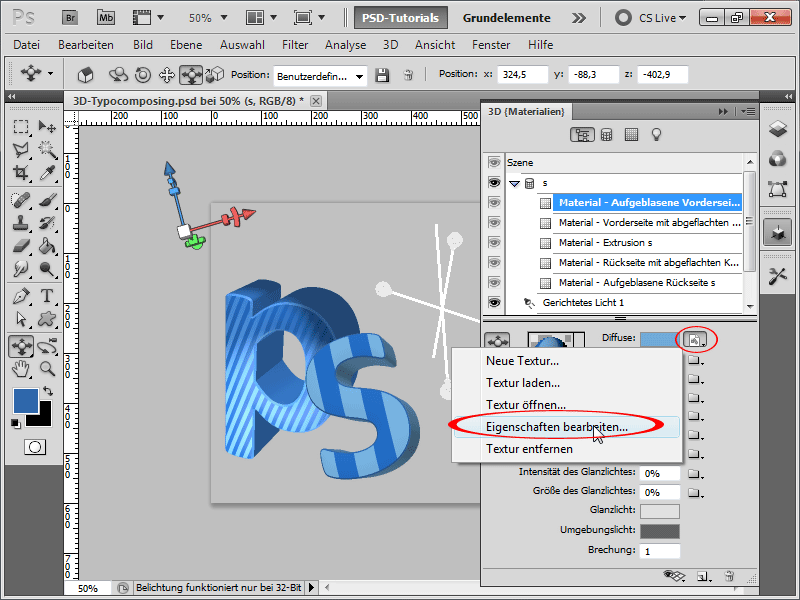800x600 pixels.
Task: Show whole scene in 3D panel
Action: coord(582,135)
